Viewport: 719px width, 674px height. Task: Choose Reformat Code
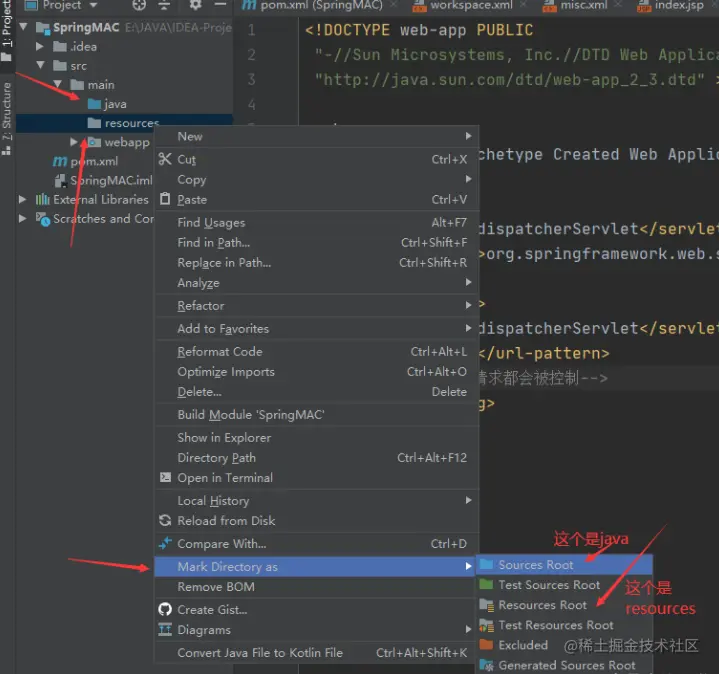(316, 352)
